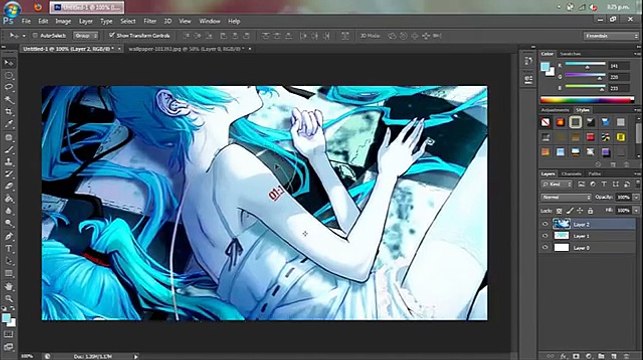Open the Properties panel icon

(x=528, y=79)
